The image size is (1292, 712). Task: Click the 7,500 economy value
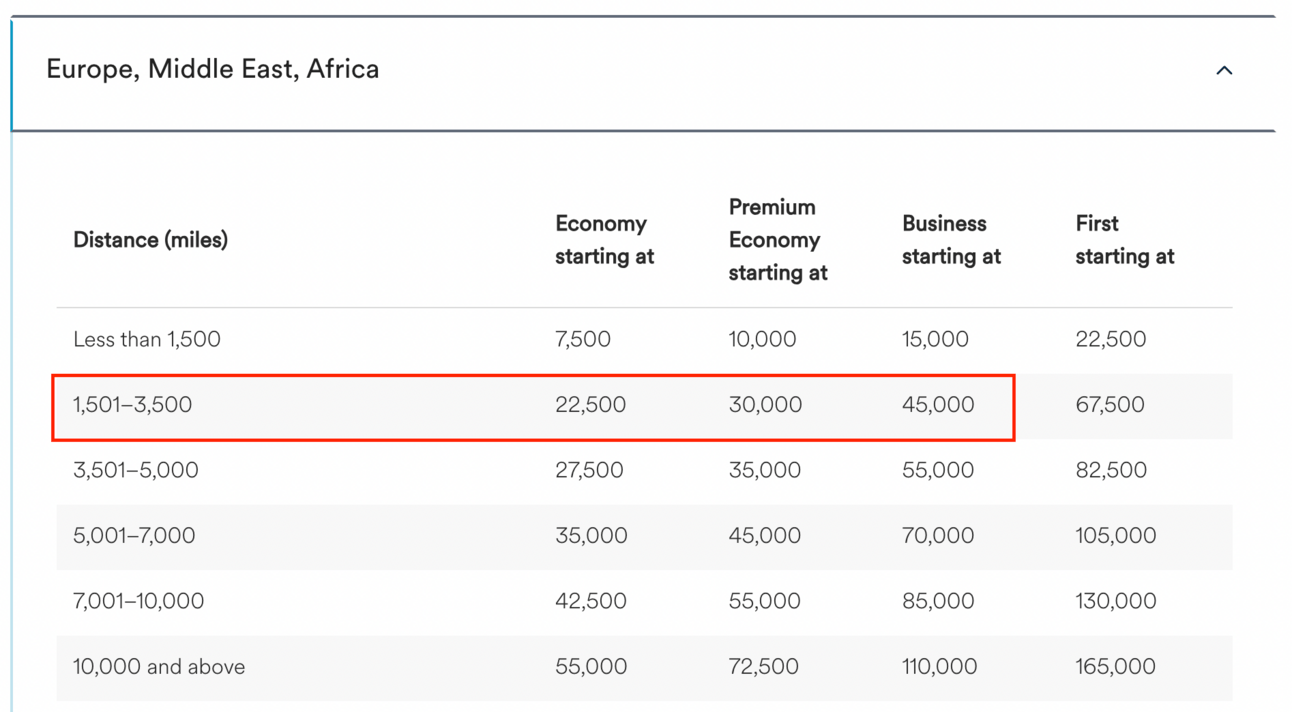(583, 340)
